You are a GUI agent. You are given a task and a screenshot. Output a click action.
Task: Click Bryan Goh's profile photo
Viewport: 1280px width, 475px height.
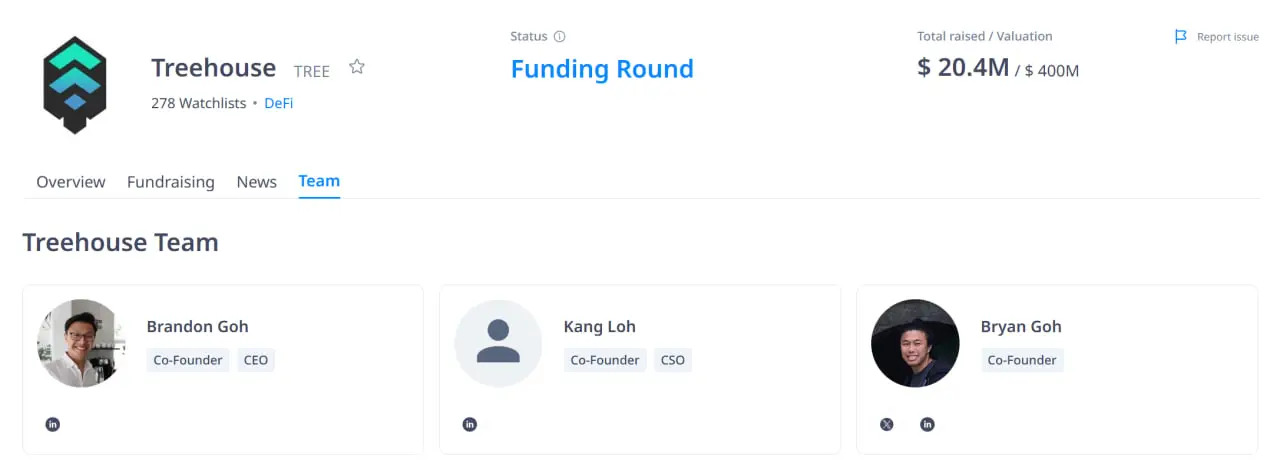coord(915,343)
